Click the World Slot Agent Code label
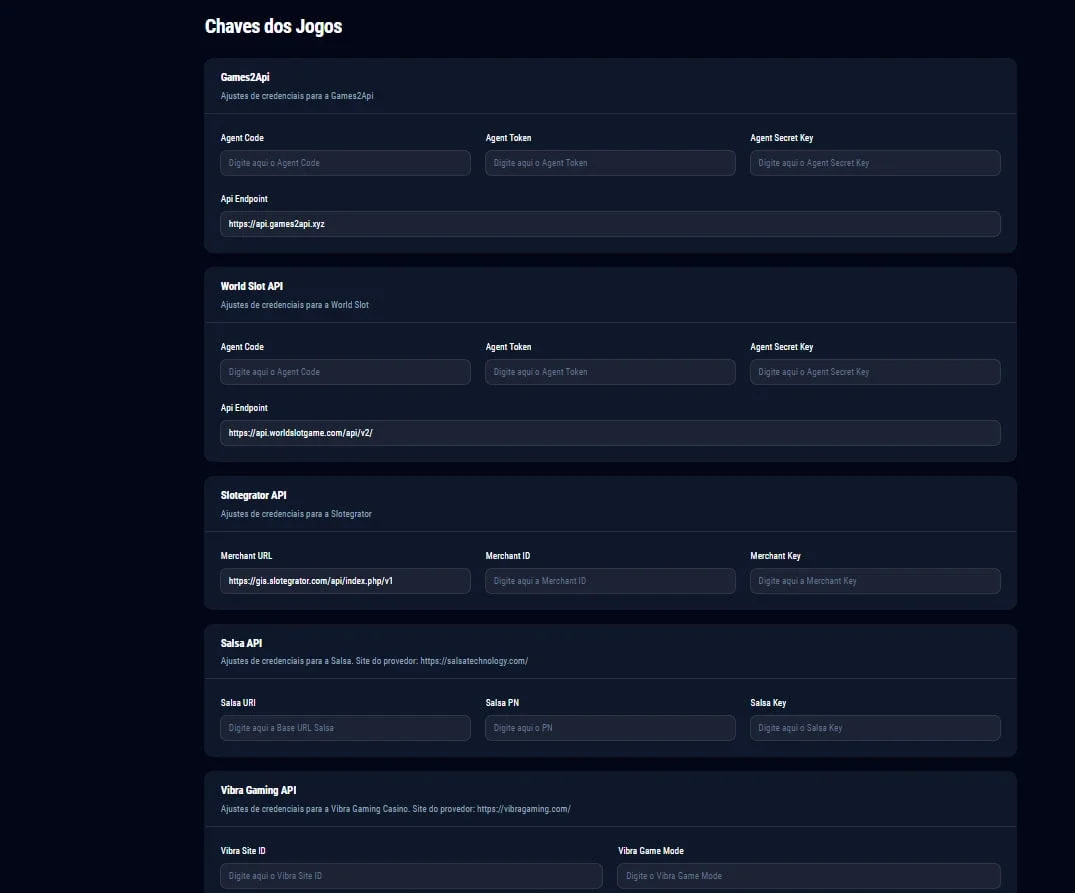The width and height of the screenshot is (1075, 893). point(242,347)
